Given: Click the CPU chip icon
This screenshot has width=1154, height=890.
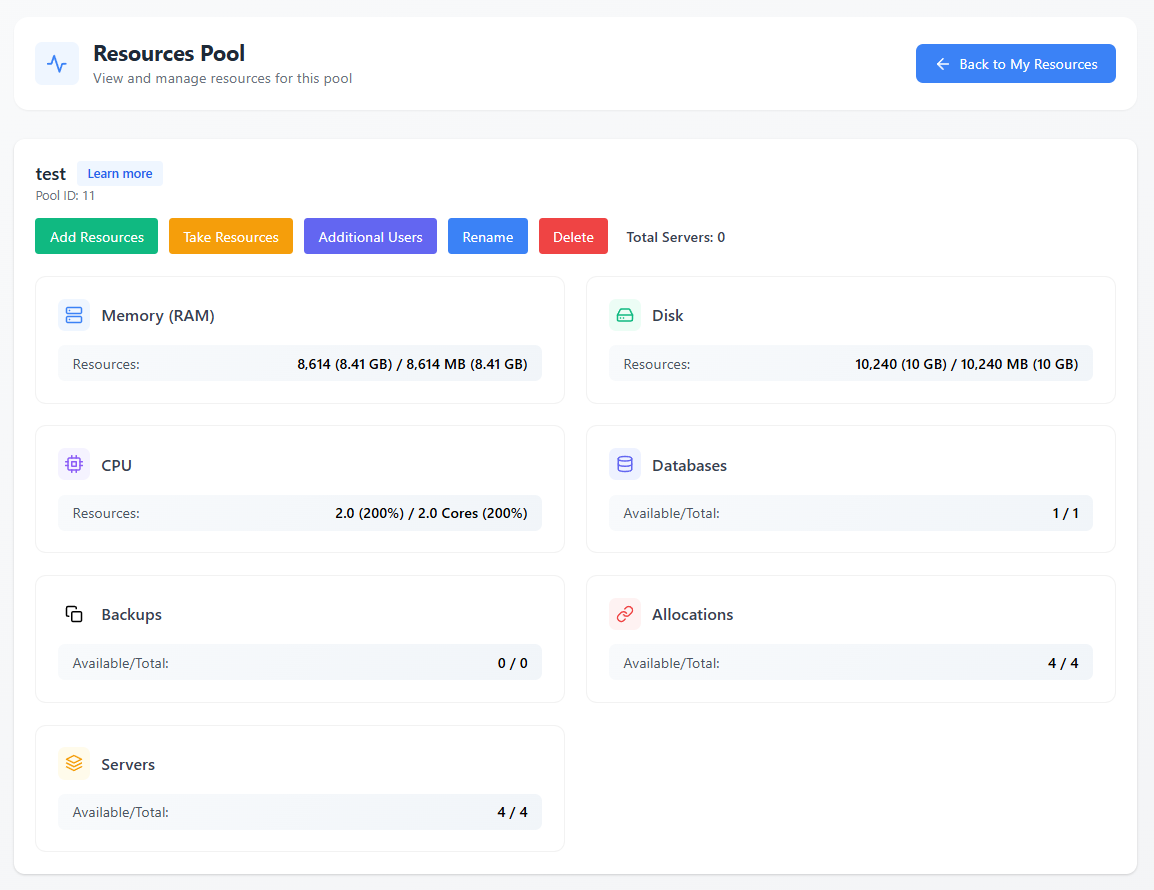Looking at the screenshot, I should coord(74,465).
